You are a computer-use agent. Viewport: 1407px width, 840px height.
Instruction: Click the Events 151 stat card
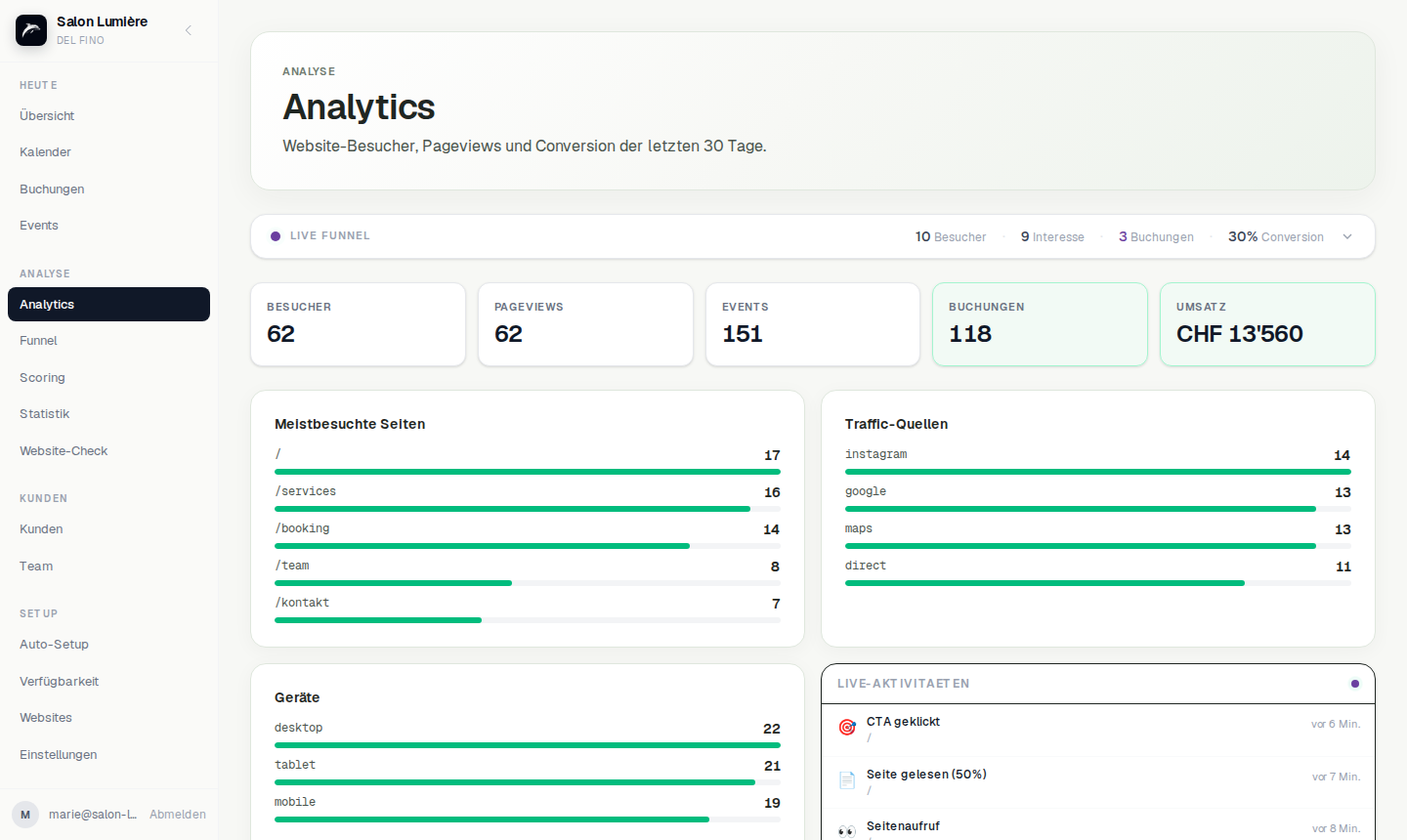point(813,324)
